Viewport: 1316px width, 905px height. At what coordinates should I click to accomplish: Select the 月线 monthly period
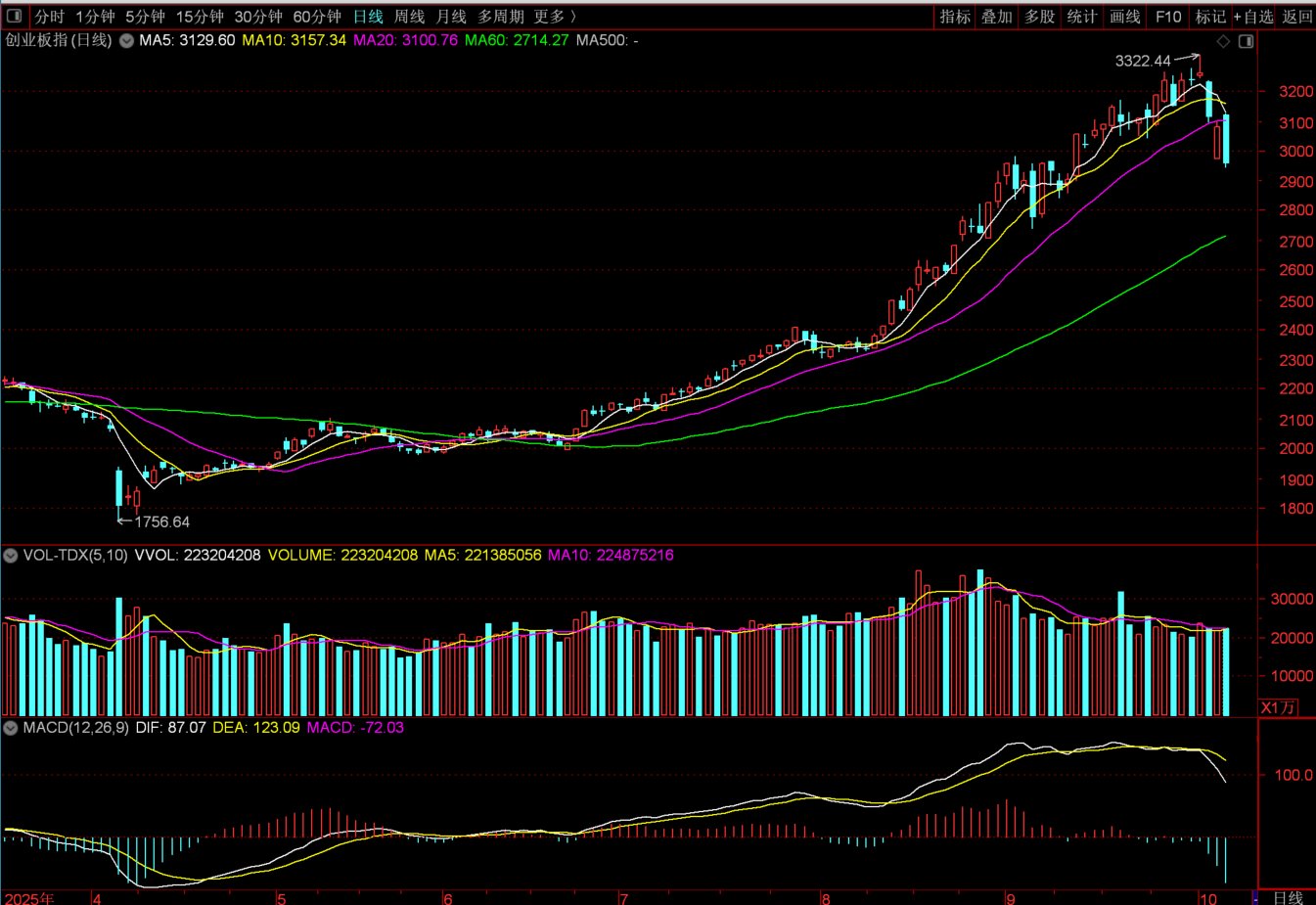coord(451,17)
